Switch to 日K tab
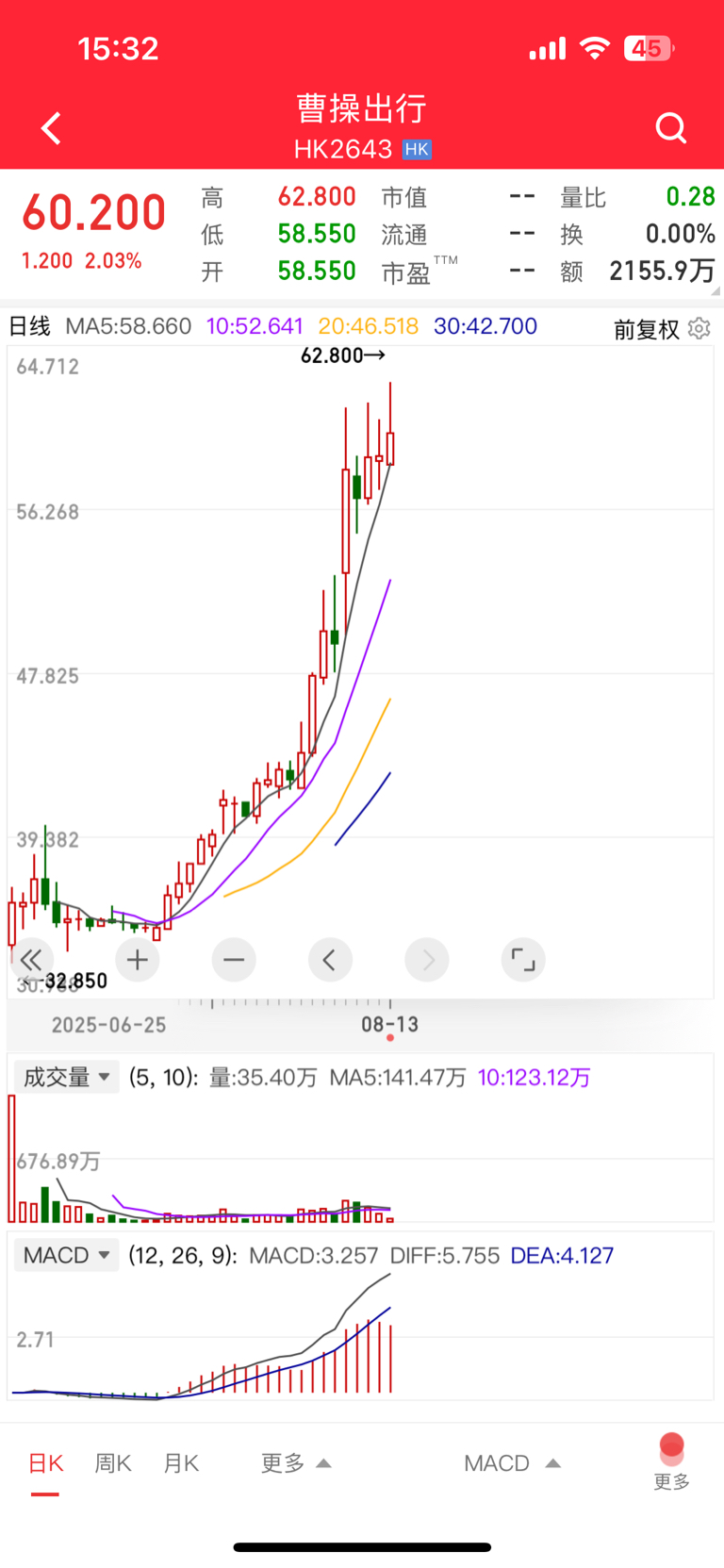 point(45,1463)
